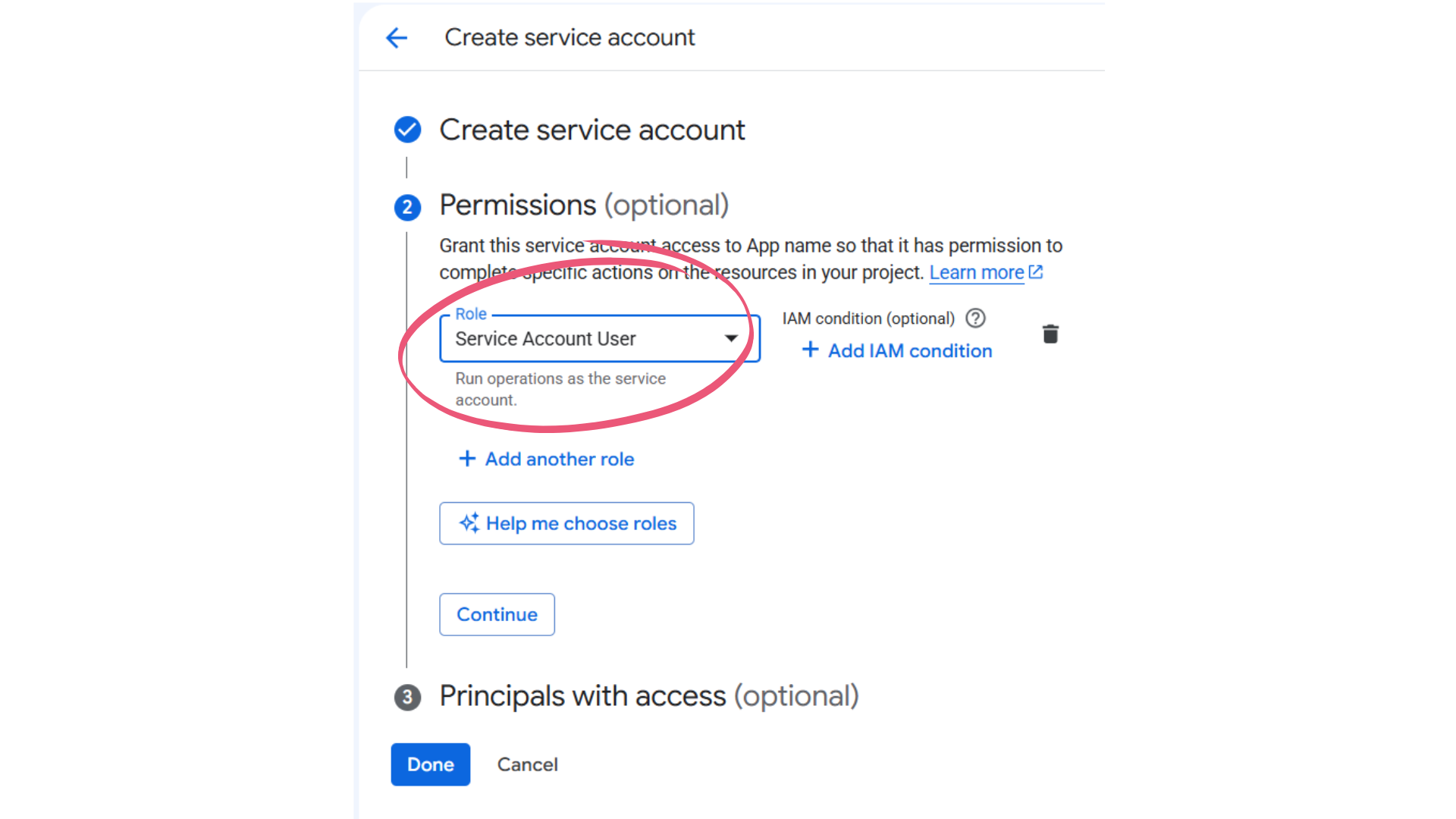Open the Role dropdown arrow
The image size is (1456, 819).
click(x=731, y=338)
